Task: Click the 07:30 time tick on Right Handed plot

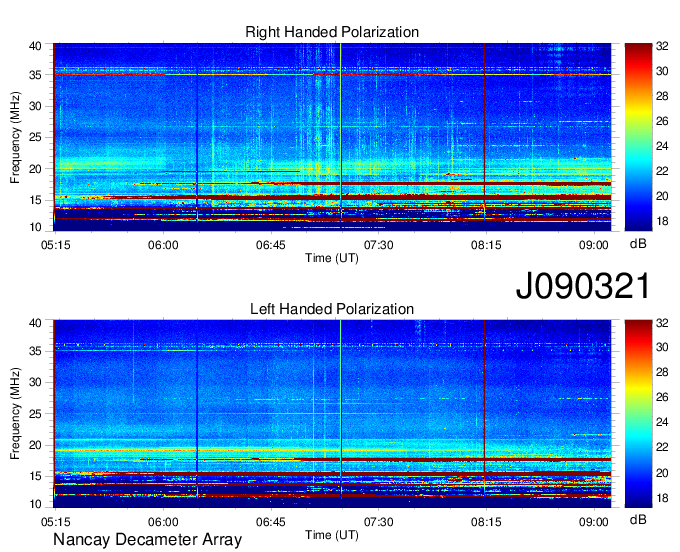Action: (379, 245)
